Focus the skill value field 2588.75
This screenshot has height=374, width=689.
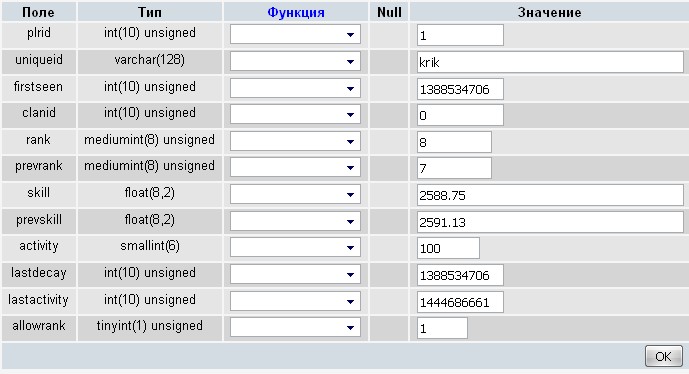point(550,195)
